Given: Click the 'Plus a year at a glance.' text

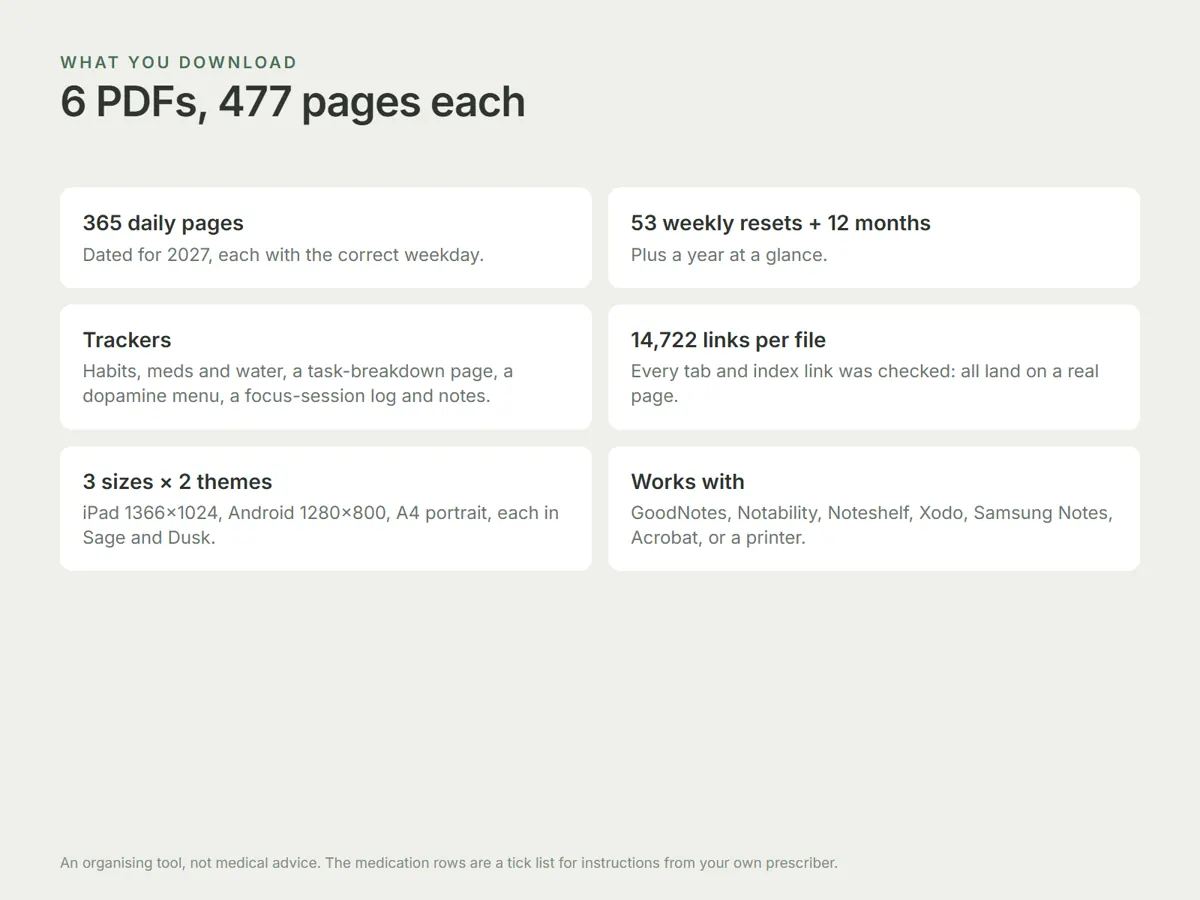Looking at the screenshot, I should click(729, 255).
